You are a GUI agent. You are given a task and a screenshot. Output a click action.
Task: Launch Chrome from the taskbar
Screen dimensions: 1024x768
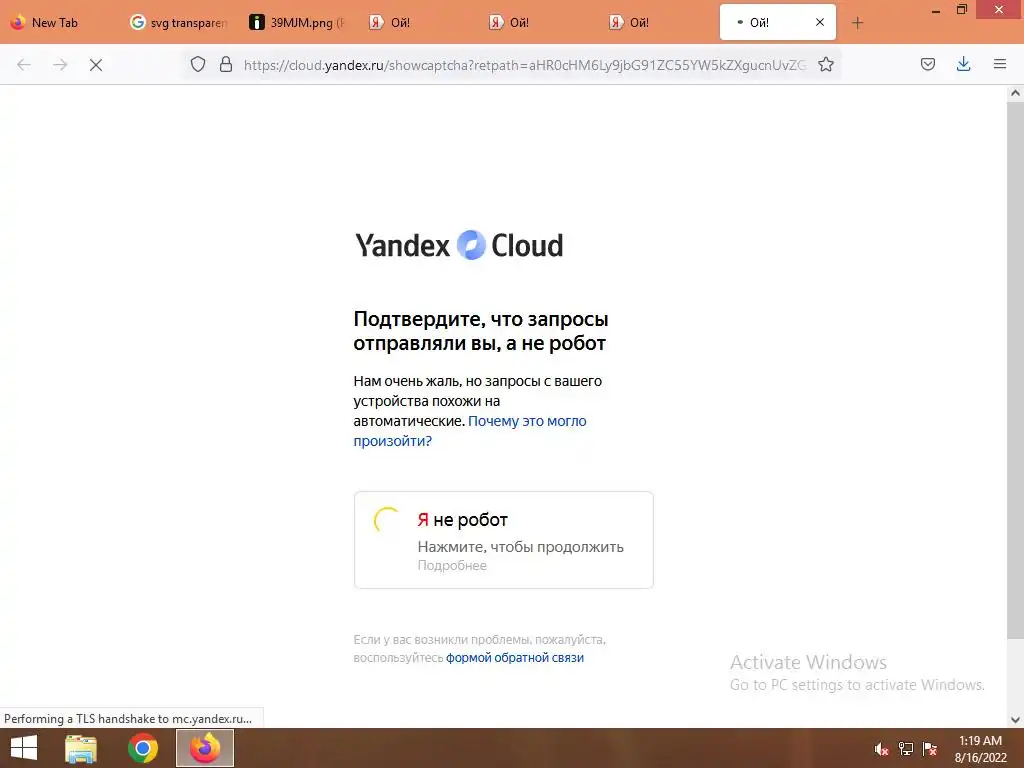[143, 748]
